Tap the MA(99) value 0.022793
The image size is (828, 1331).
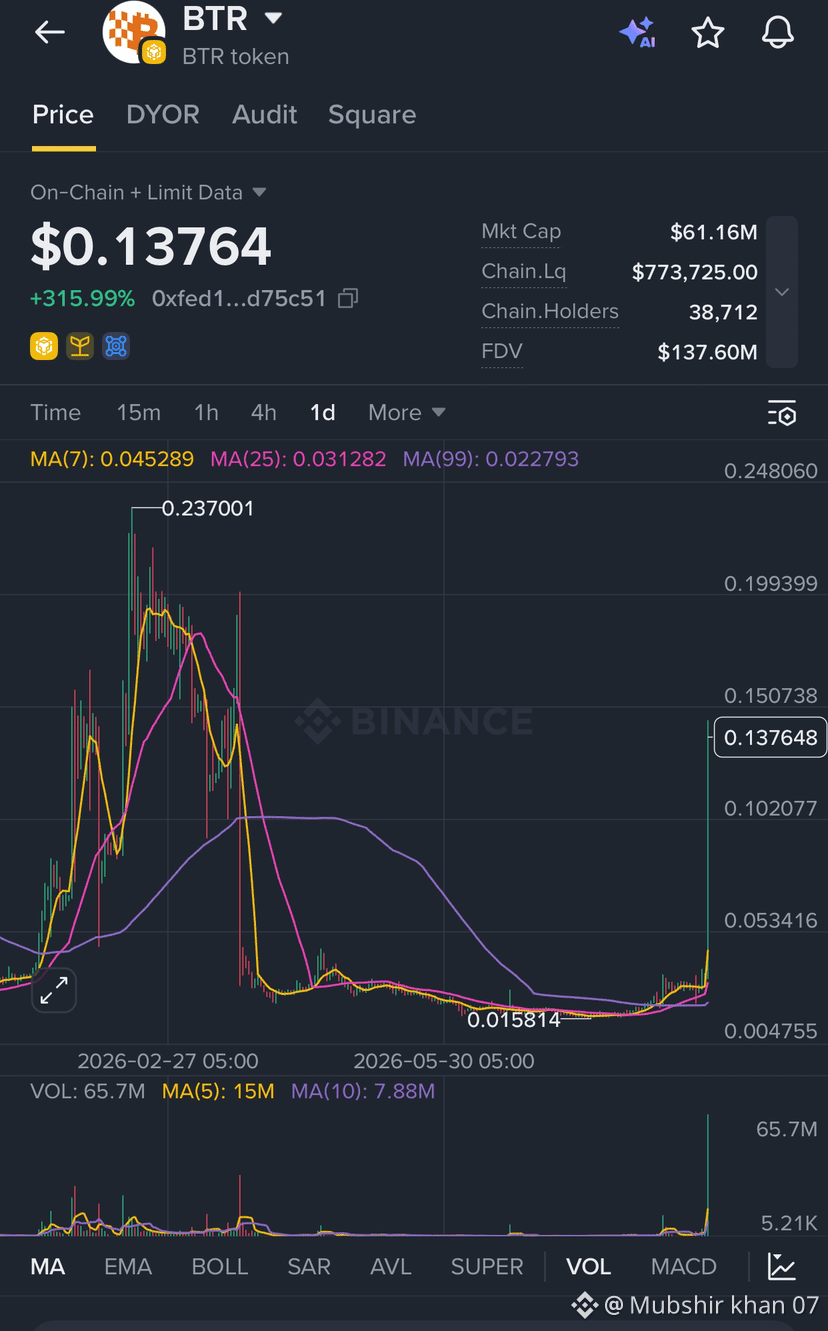pos(491,459)
